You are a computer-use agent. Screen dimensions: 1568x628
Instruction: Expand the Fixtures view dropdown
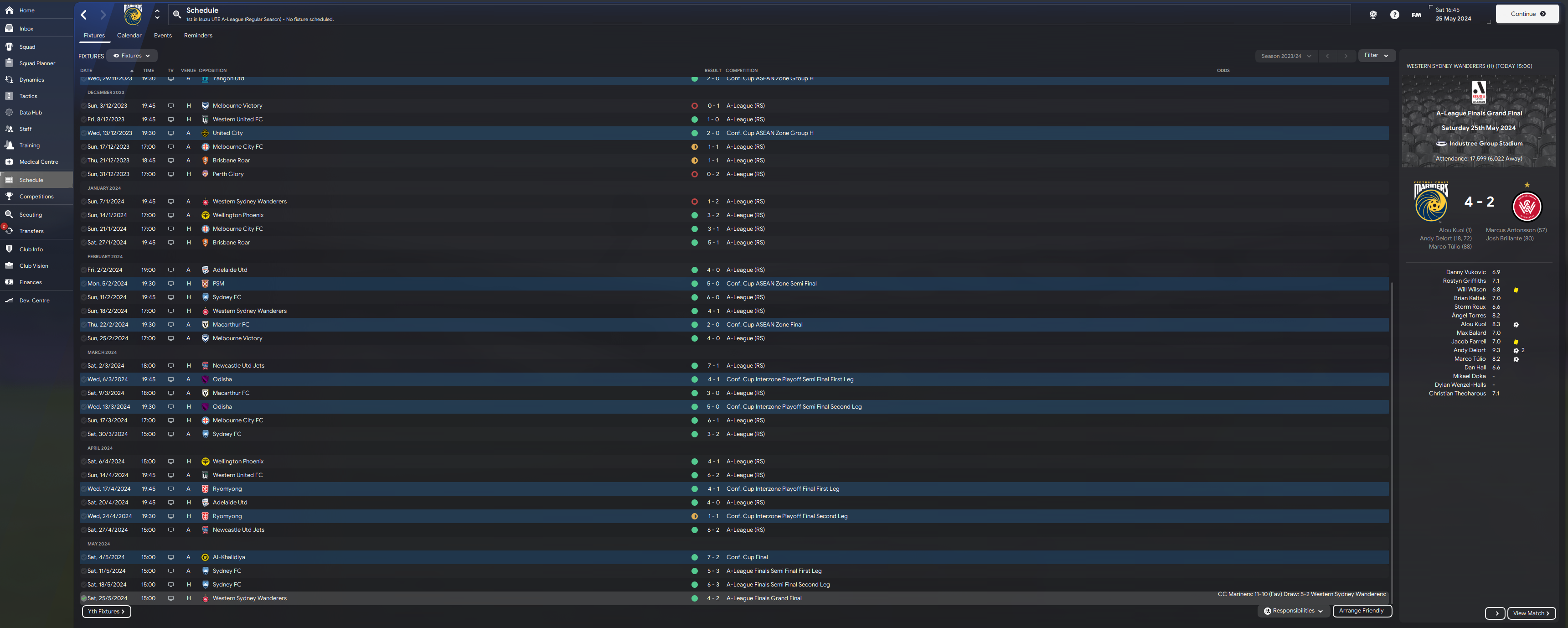coord(132,56)
